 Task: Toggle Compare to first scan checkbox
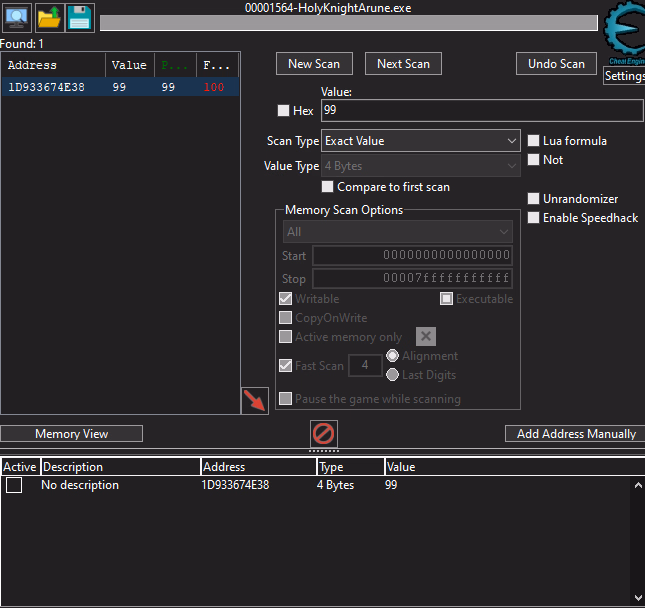(x=327, y=187)
